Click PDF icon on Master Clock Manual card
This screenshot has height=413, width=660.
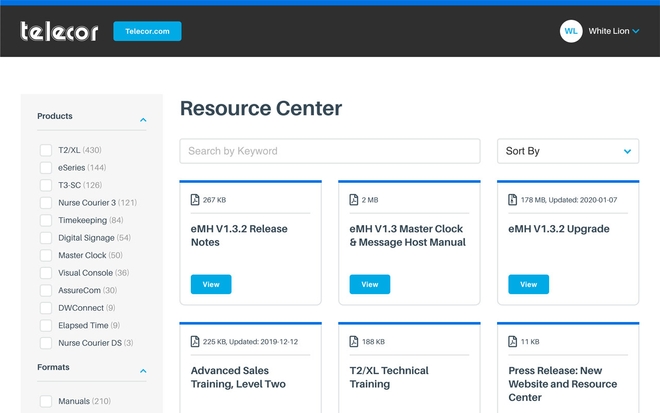(x=354, y=200)
